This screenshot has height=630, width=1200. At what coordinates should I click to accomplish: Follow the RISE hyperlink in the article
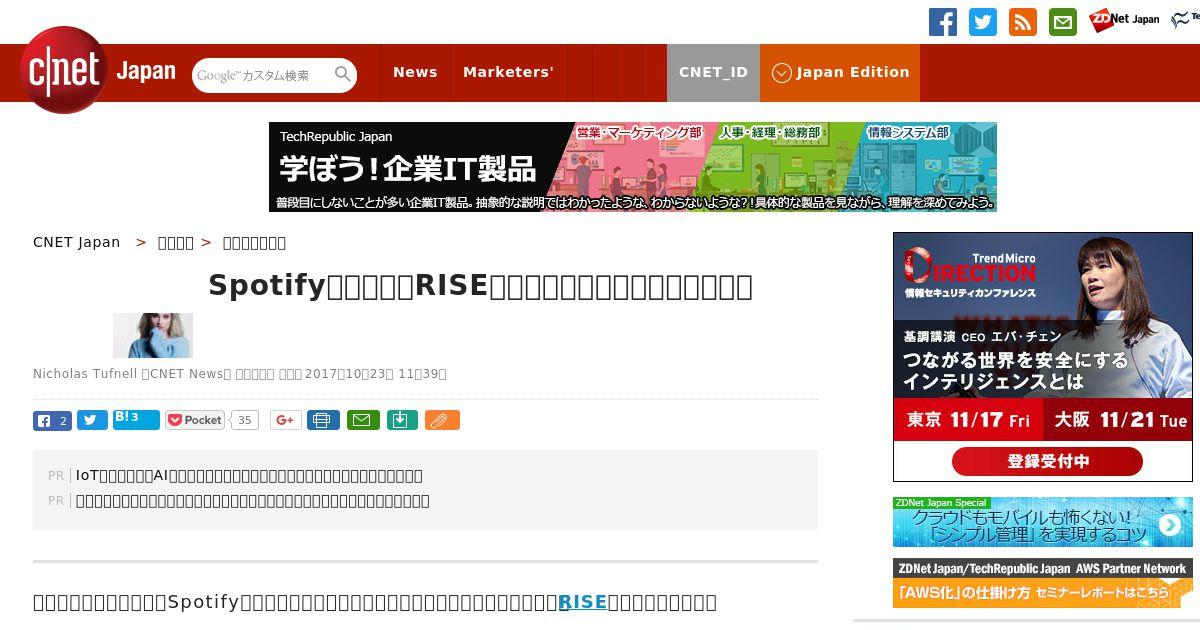click(582, 602)
